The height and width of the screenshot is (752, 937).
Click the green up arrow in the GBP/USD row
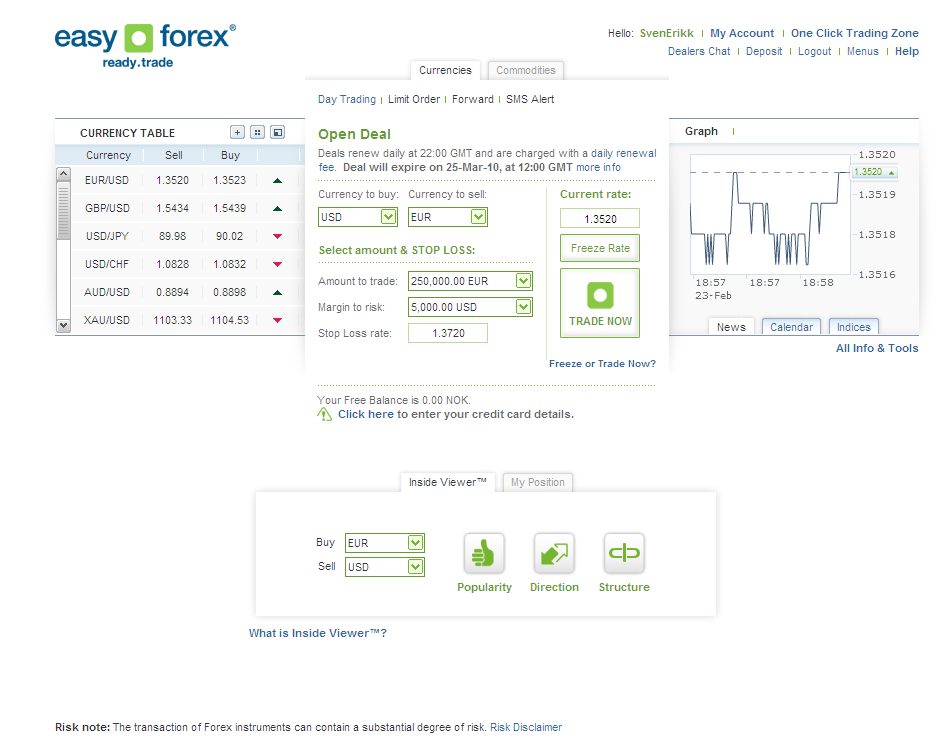pyautogui.click(x=277, y=209)
